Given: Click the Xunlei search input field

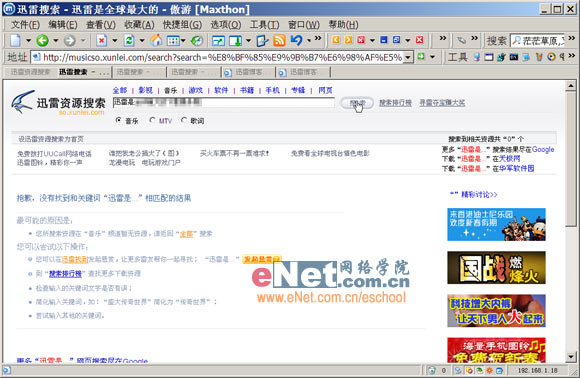Looking at the screenshot, I should tap(223, 102).
